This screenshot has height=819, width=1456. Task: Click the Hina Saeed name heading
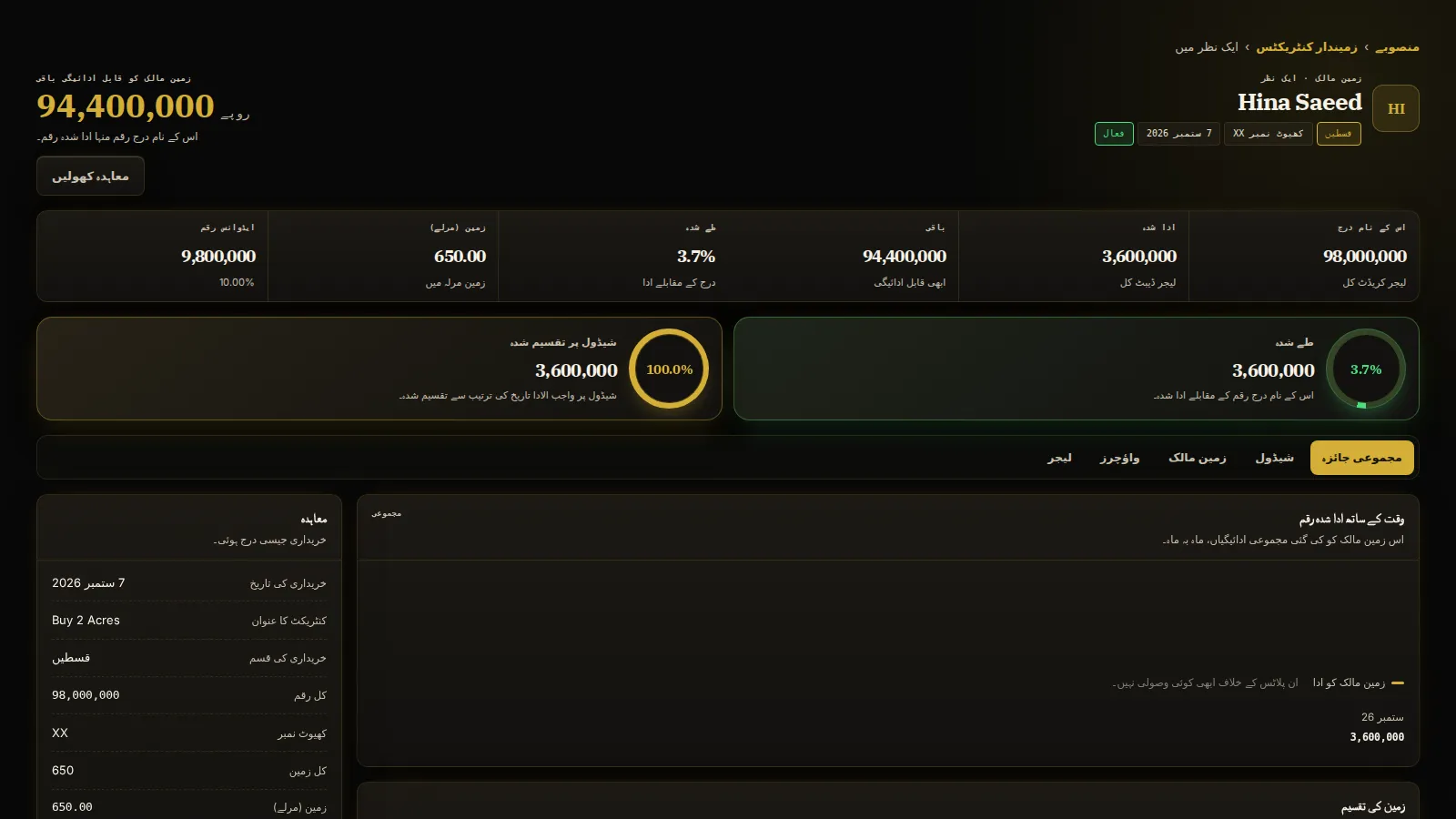1299,102
